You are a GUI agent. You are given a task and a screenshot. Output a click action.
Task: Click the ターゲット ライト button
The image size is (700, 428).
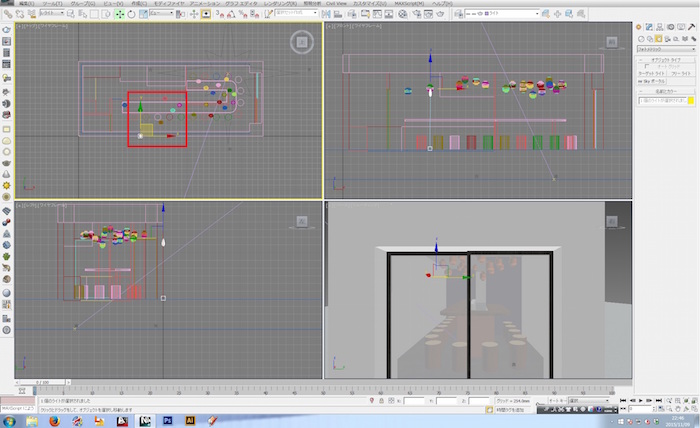tap(651, 73)
